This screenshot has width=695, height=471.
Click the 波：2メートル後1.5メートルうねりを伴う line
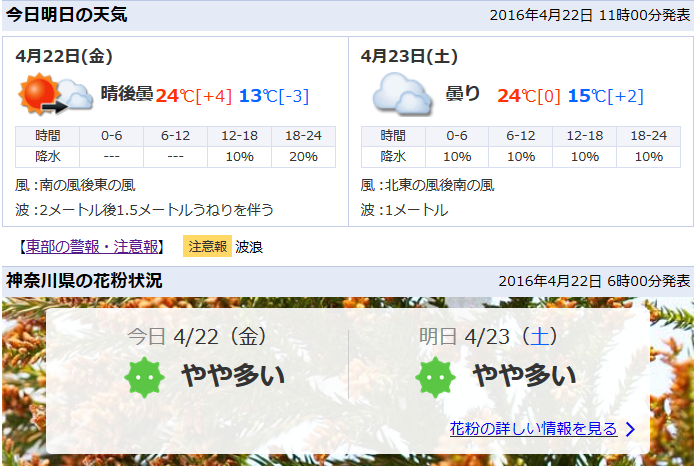(144, 210)
